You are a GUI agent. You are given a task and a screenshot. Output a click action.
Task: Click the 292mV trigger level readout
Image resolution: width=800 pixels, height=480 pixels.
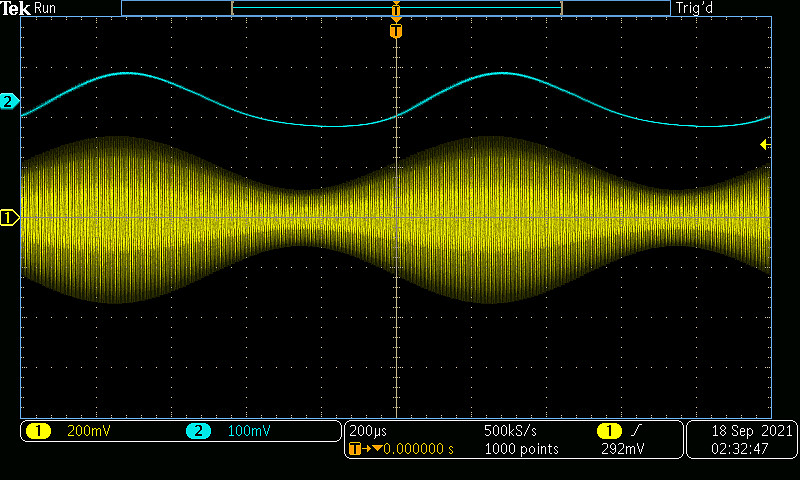[x=622, y=449]
